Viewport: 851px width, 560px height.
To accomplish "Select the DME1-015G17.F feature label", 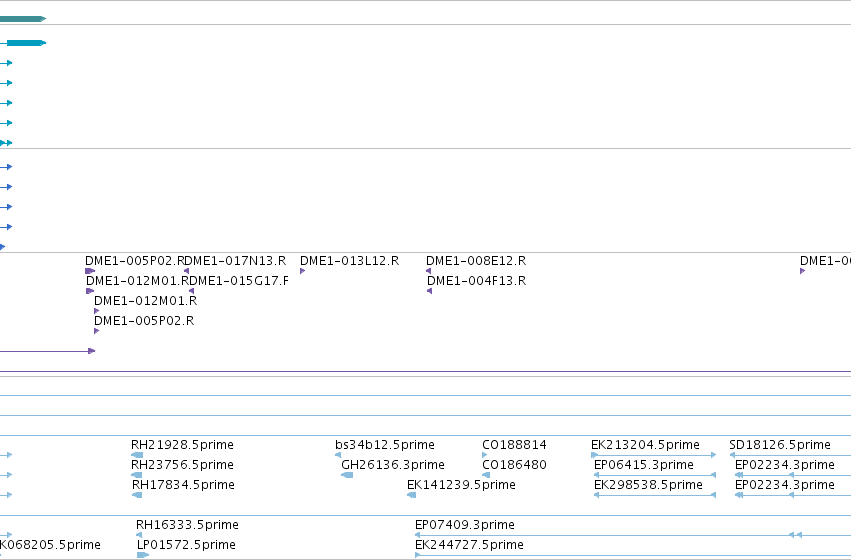I will coord(239,281).
